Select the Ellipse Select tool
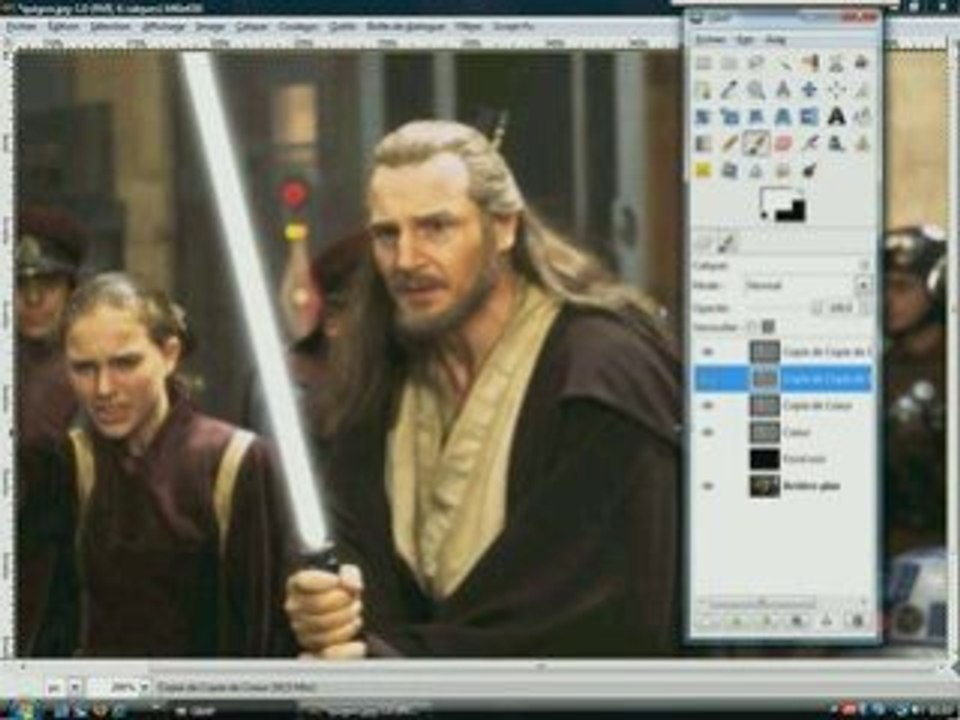The image size is (960, 720). coord(729,63)
